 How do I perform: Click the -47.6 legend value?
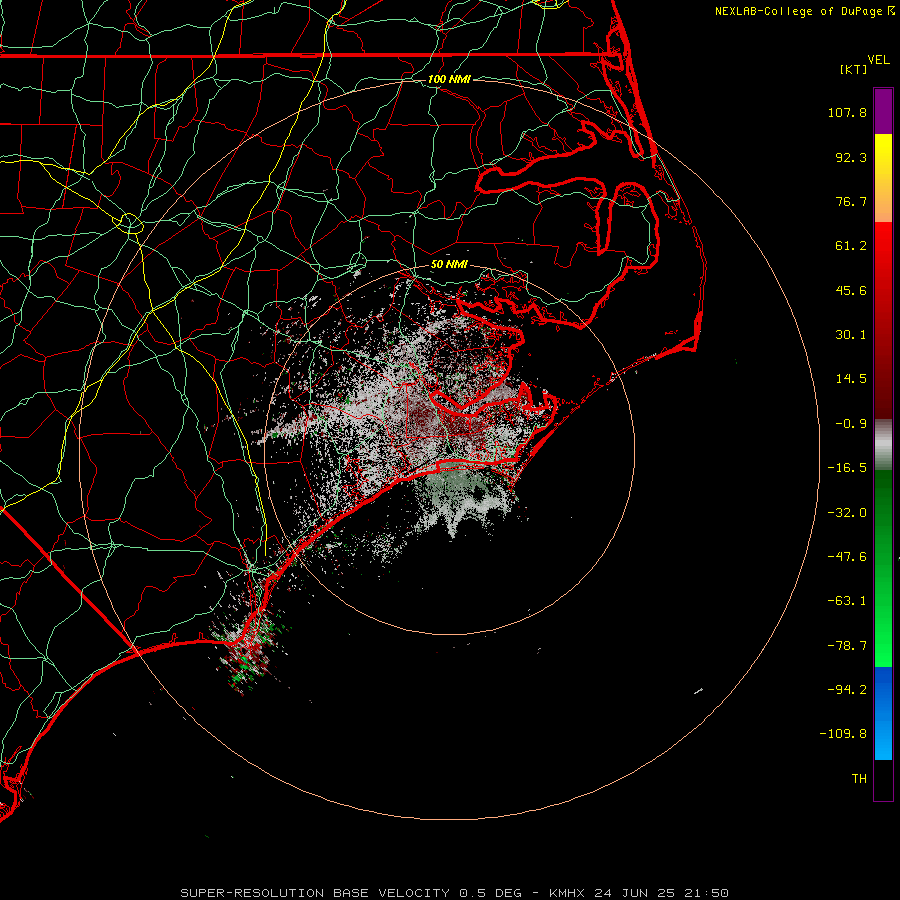point(847,557)
